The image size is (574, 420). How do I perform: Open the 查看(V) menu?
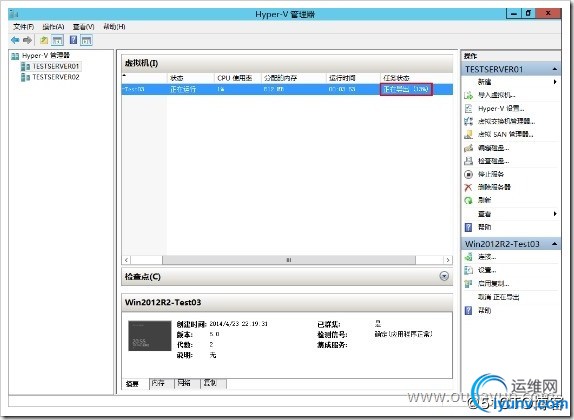pos(83,27)
